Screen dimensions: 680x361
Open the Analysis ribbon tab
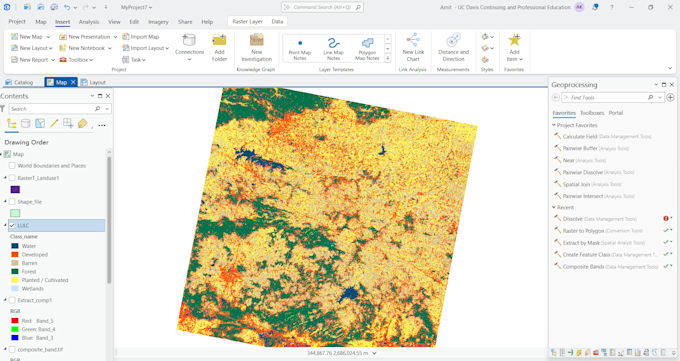coord(89,22)
